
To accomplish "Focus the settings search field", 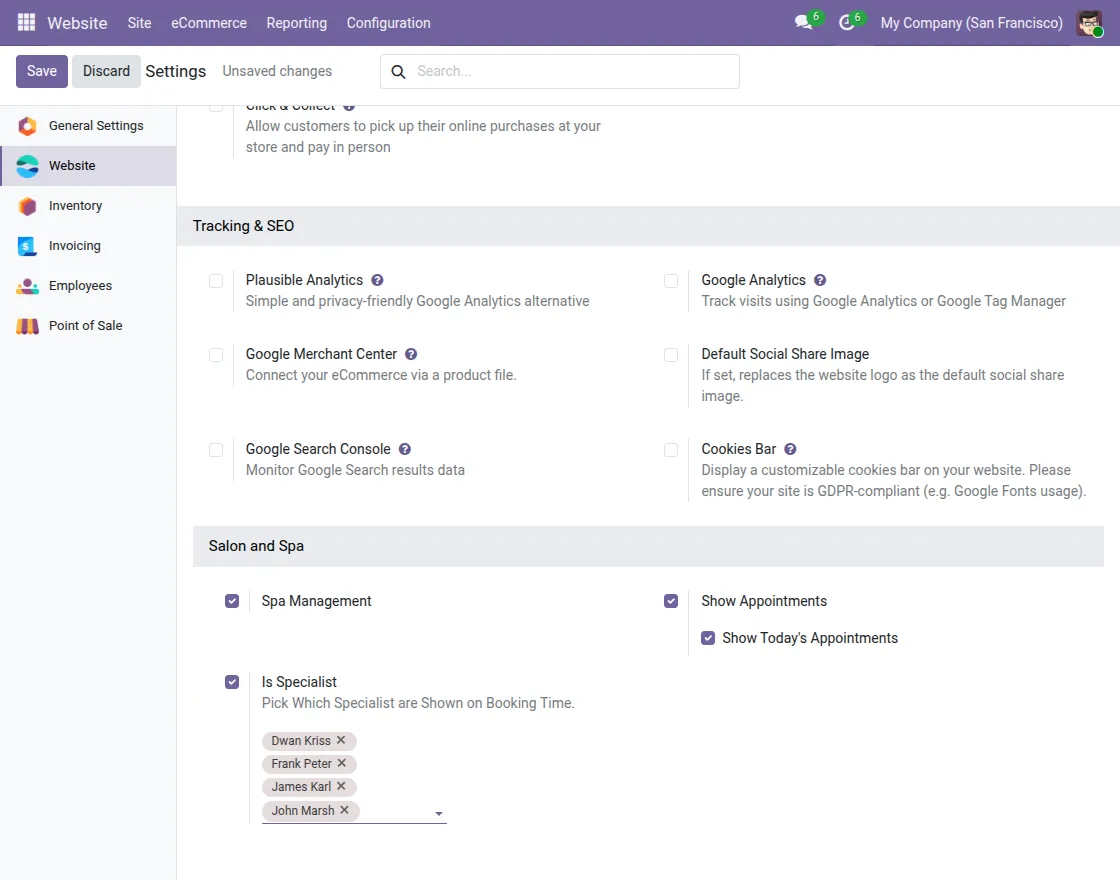I will pos(560,71).
